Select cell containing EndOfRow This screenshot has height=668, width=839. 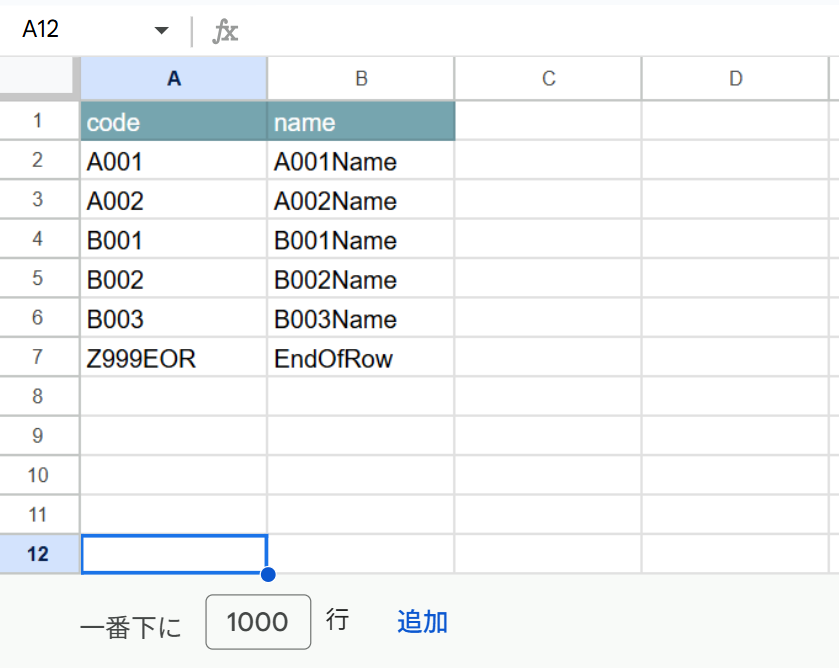point(361,358)
